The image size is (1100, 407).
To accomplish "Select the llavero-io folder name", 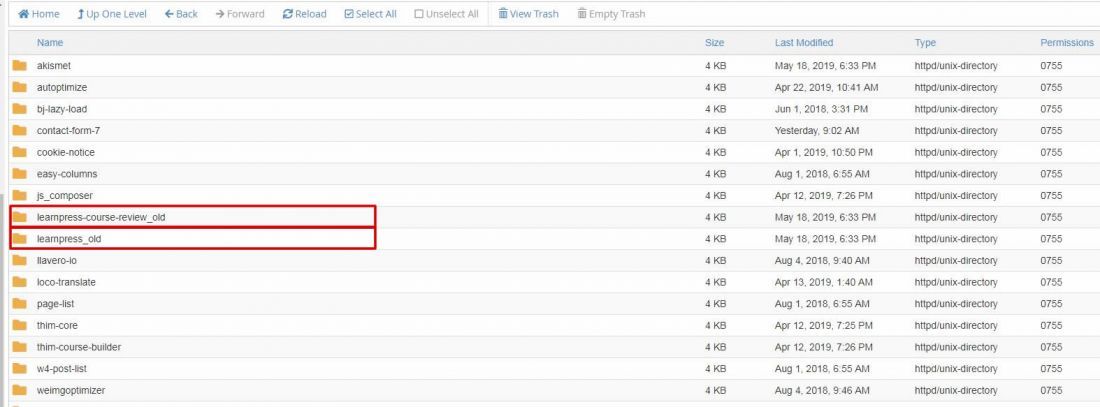I will 57,261.
